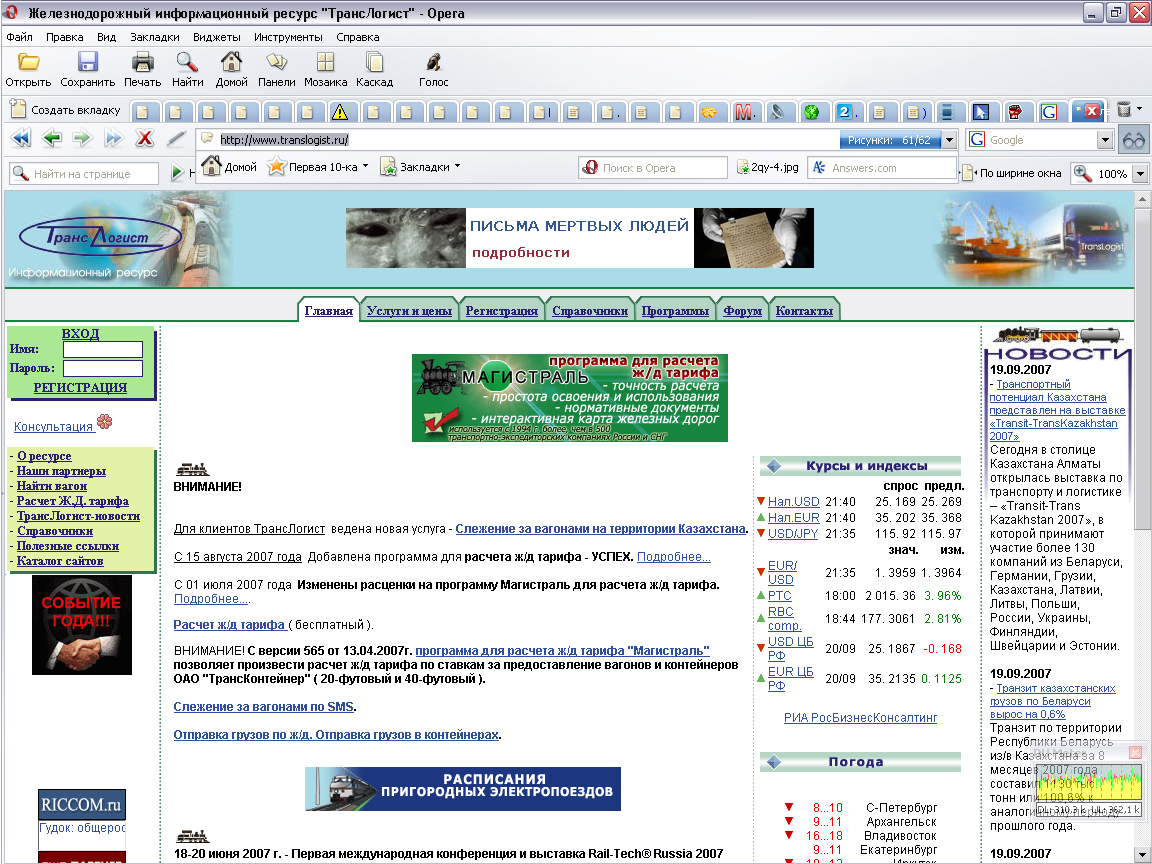1152x864 pixels.
Task: Click the Найти вагон sidebar link
Action: [x=51, y=486]
